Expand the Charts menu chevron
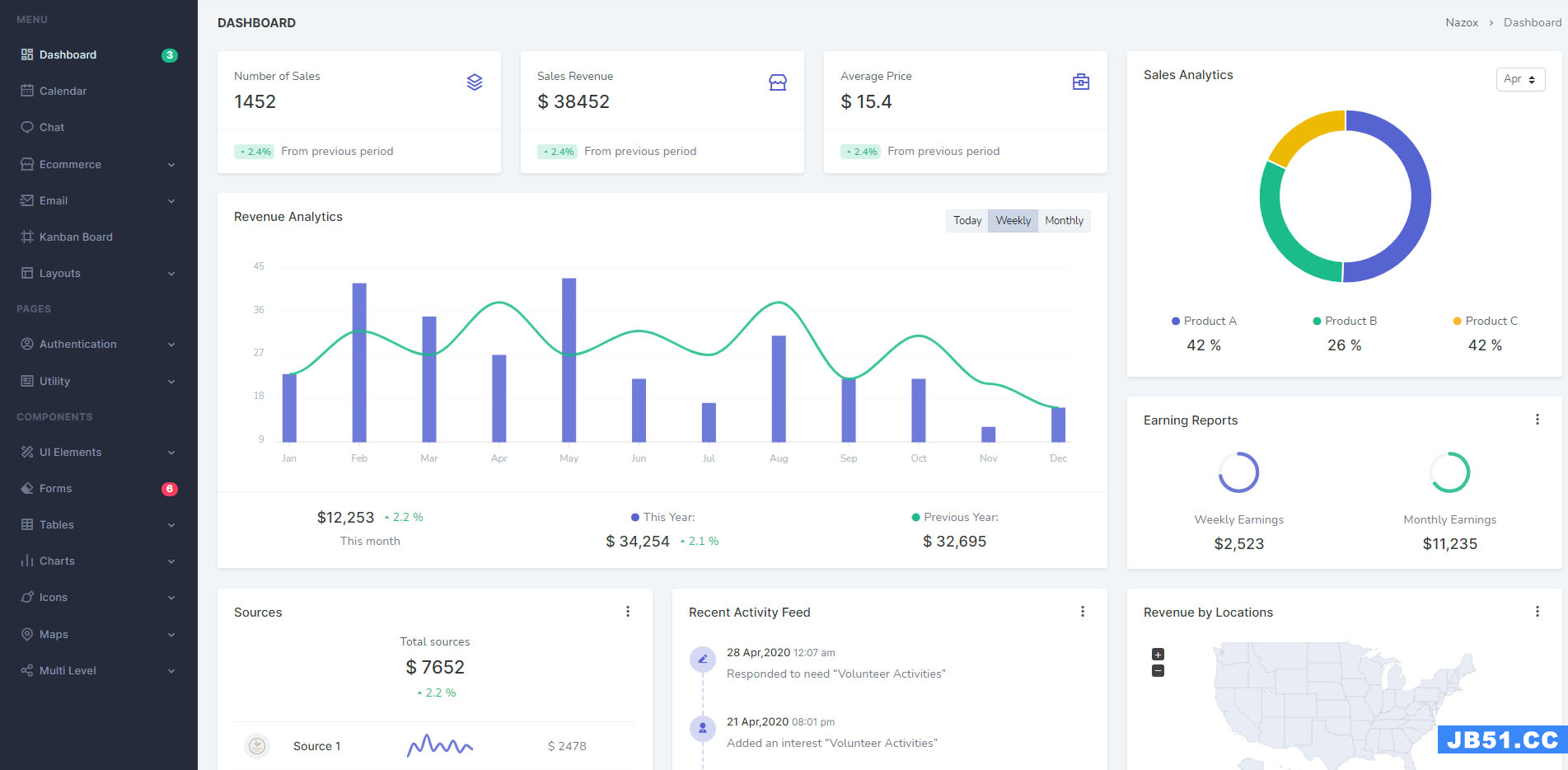 pyautogui.click(x=171, y=561)
